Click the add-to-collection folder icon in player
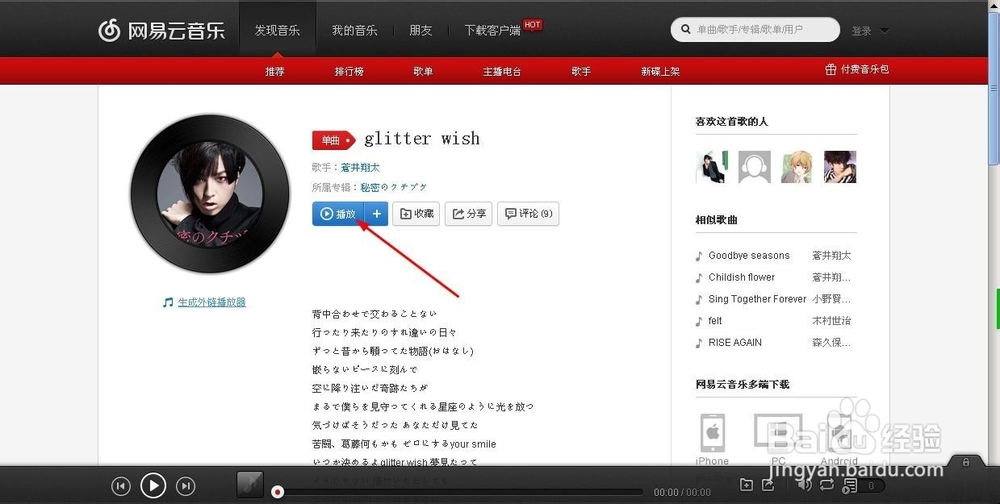This screenshot has width=1000, height=504. tap(746, 485)
